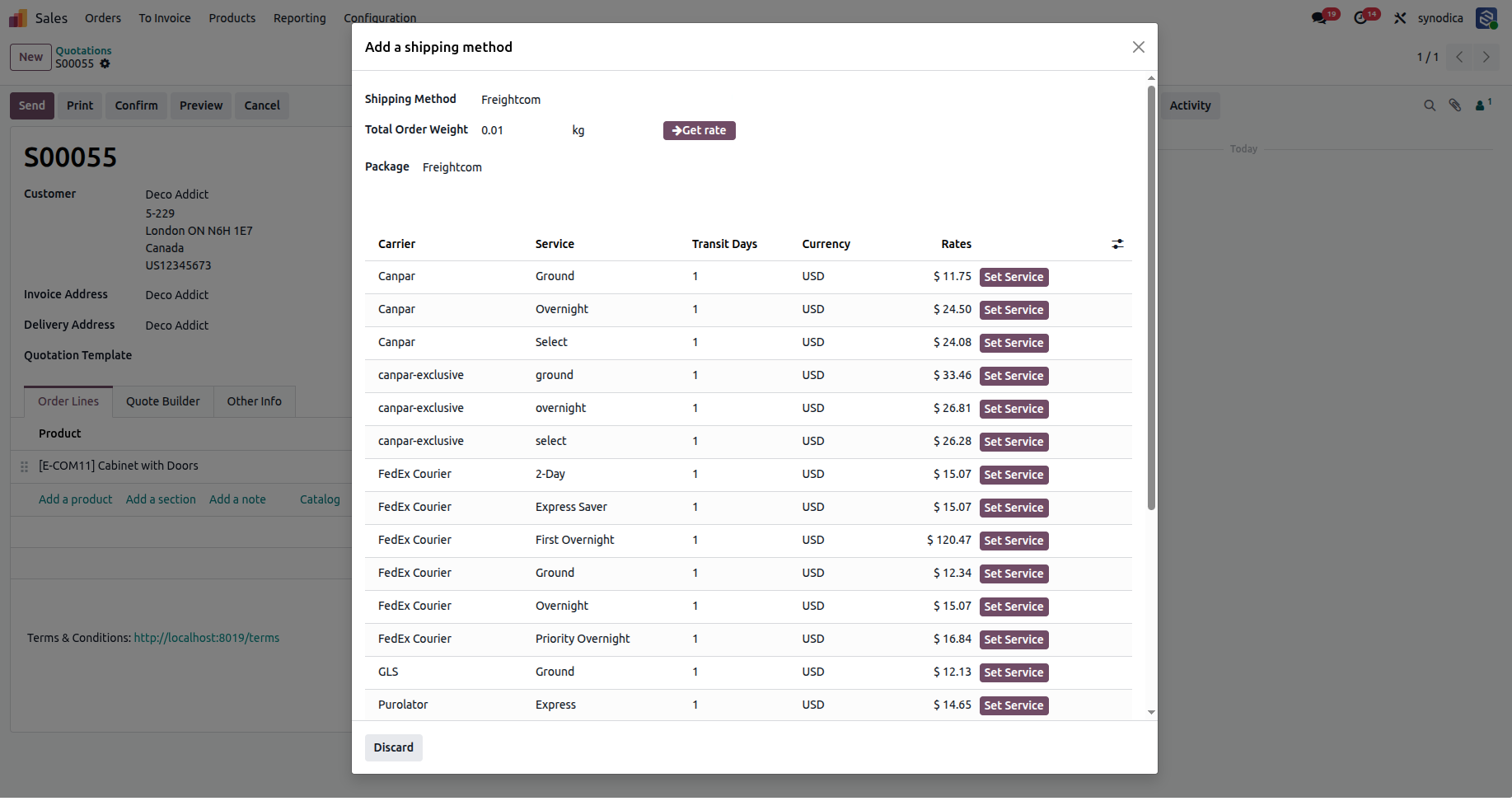Set Service for canpar-exclusive overnight
The image size is (1512, 801).
click(x=1013, y=409)
